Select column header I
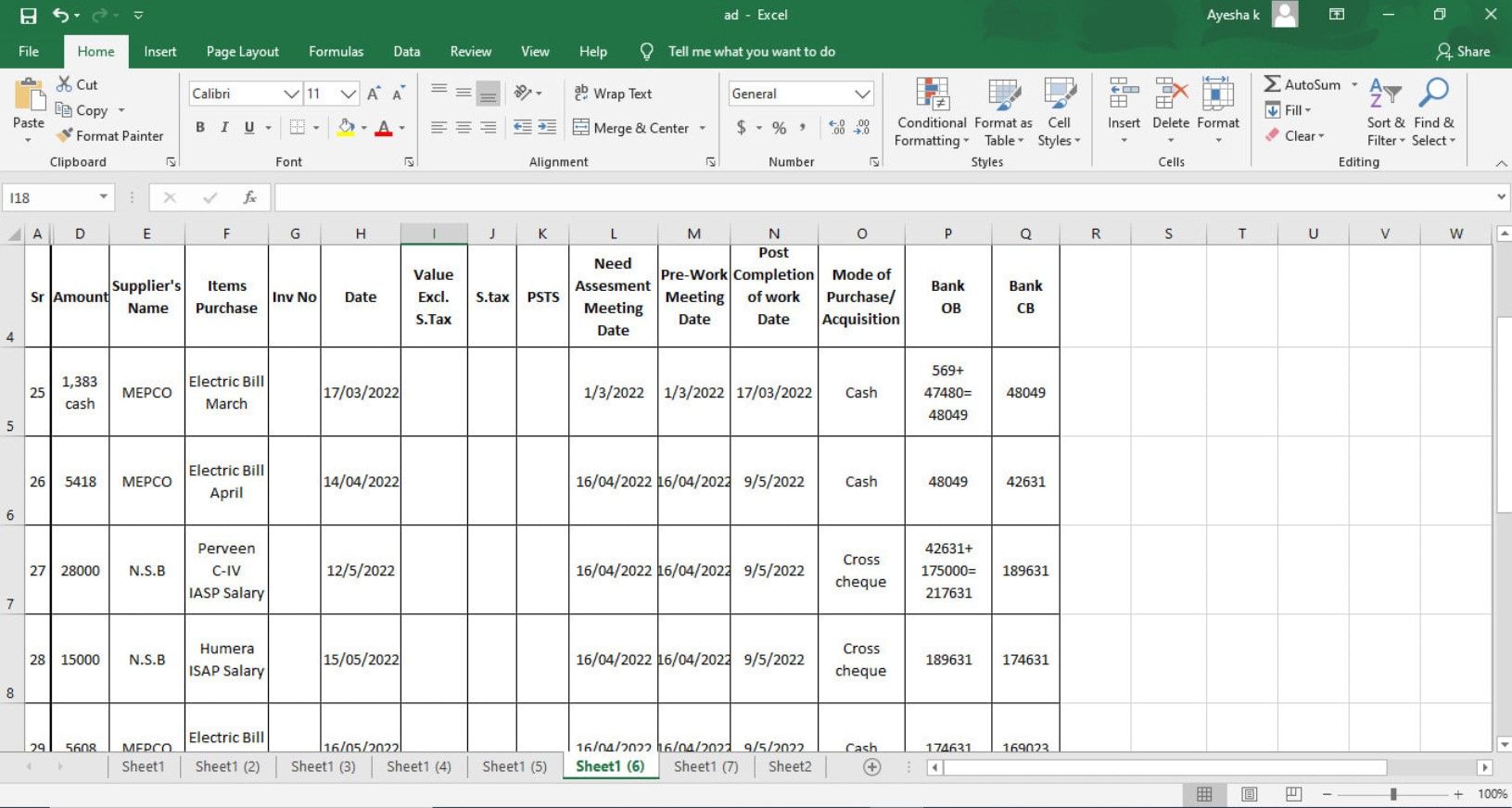1512x808 pixels. pos(434,234)
